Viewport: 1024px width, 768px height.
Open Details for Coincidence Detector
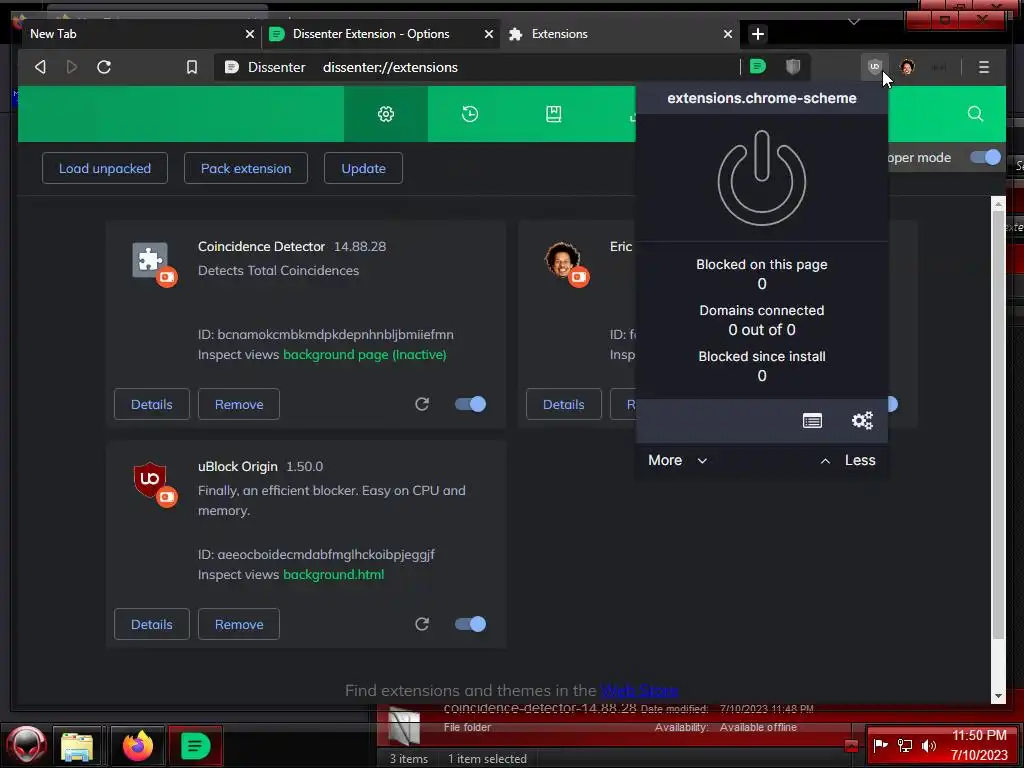point(152,404)
